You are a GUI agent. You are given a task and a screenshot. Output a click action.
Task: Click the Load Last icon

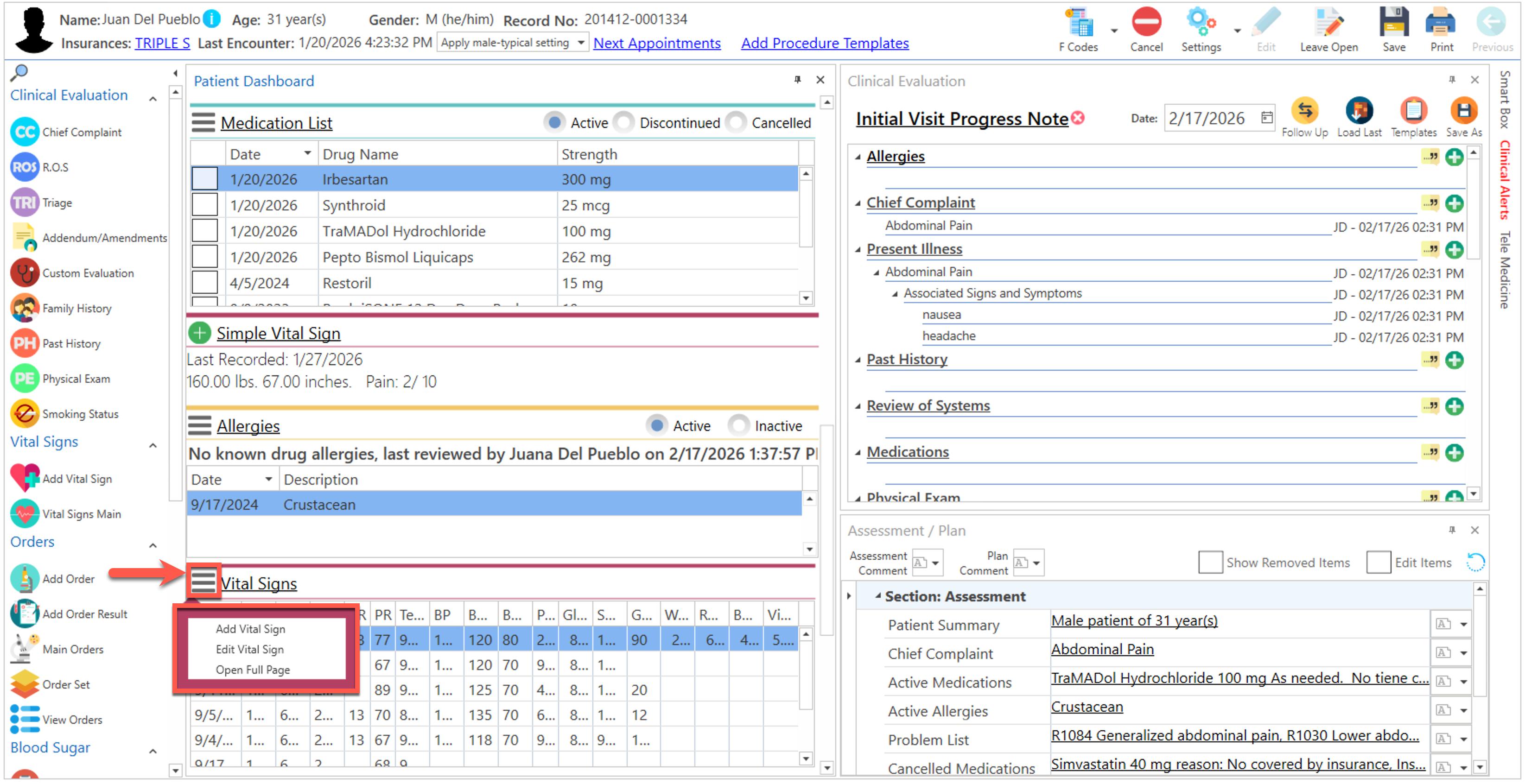click(x=1359, y=111)
